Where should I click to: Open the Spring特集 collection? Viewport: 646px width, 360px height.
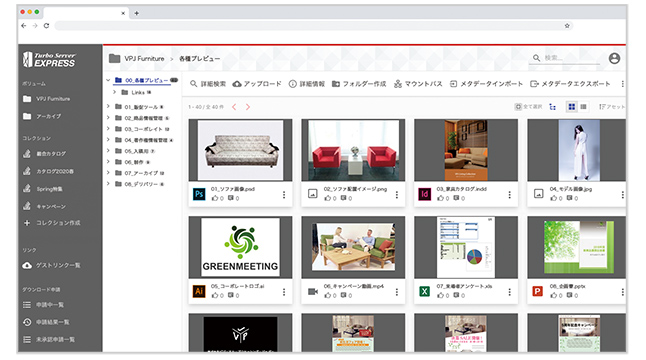click(x=43, y=189)
